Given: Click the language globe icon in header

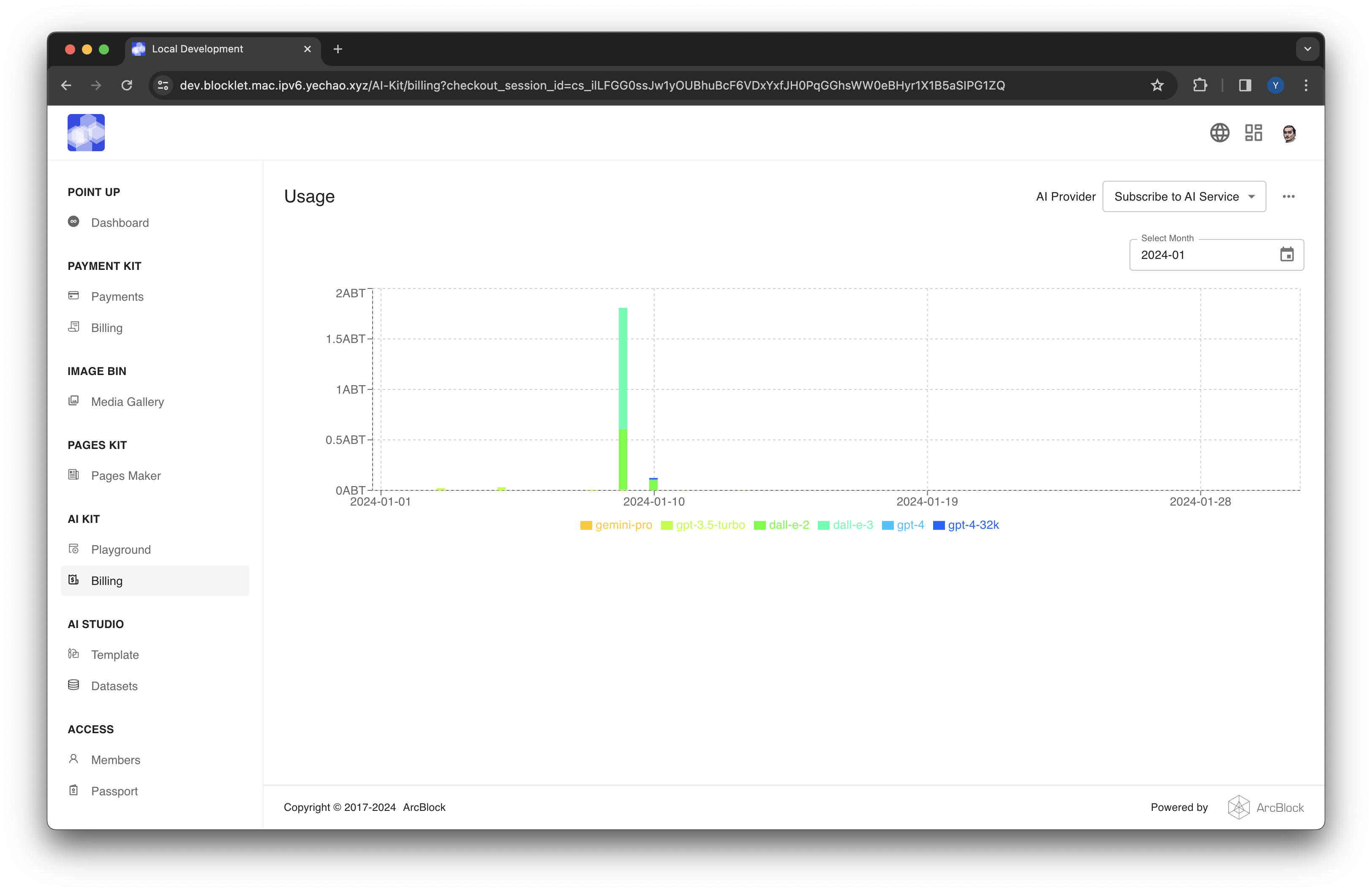Looking at the screenshot, I should pos(1219,133).
